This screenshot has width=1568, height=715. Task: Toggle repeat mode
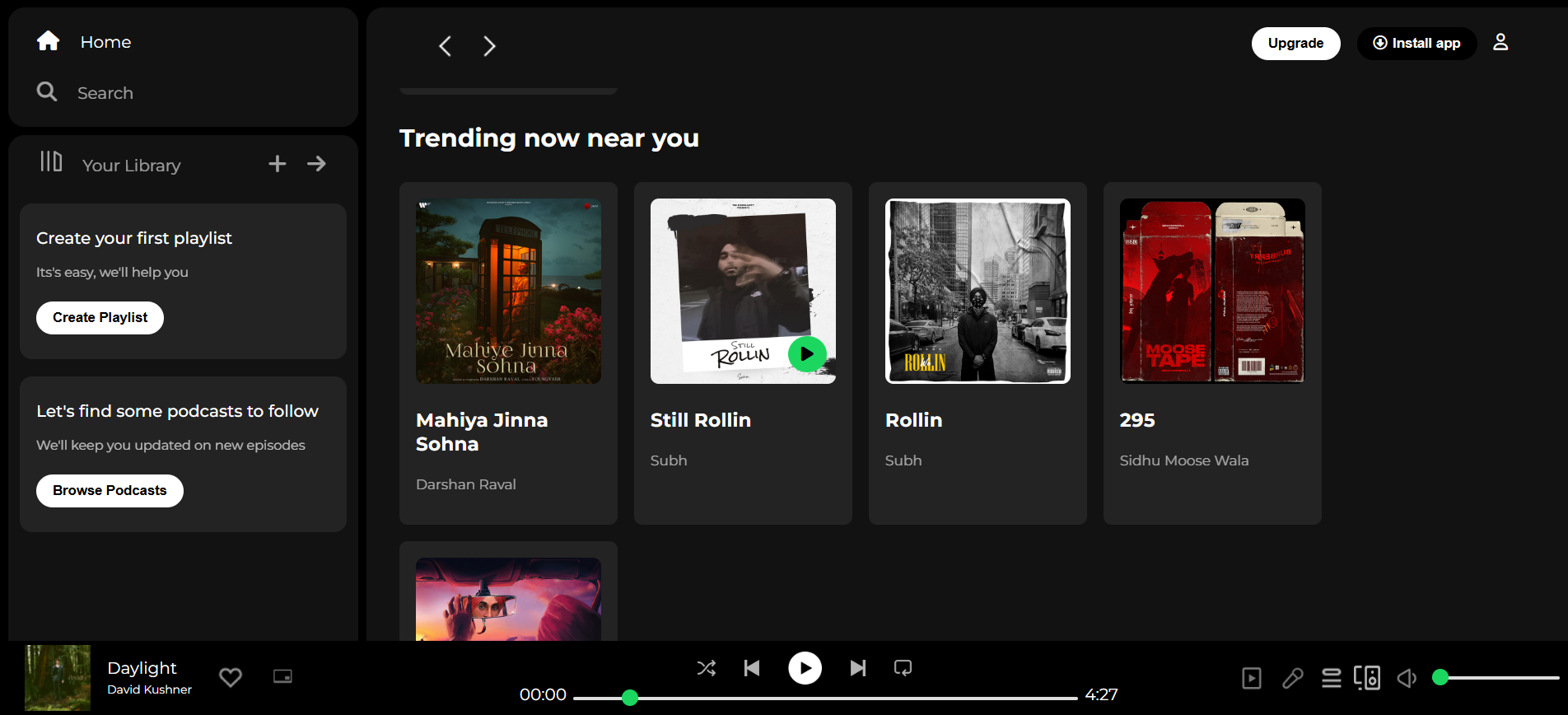(903, 668)
